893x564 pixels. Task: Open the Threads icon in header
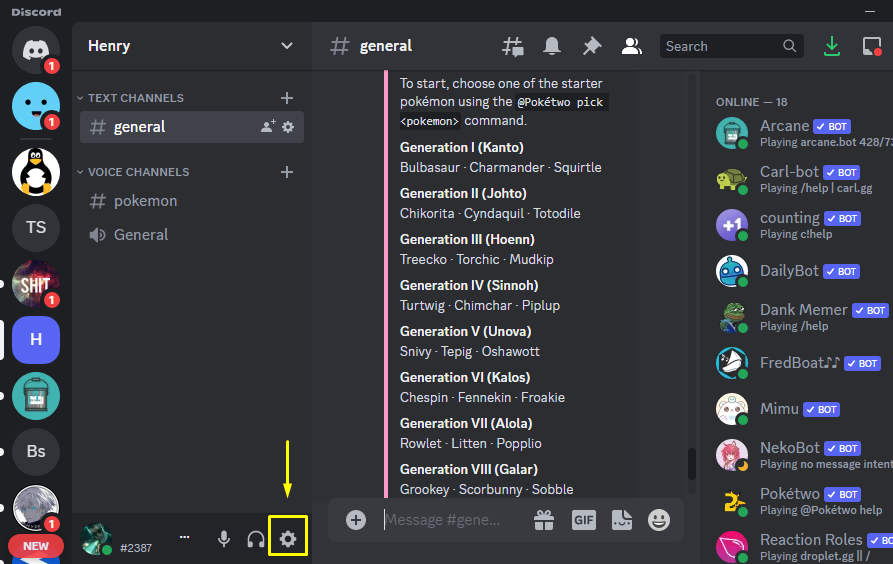pos(513,46)
